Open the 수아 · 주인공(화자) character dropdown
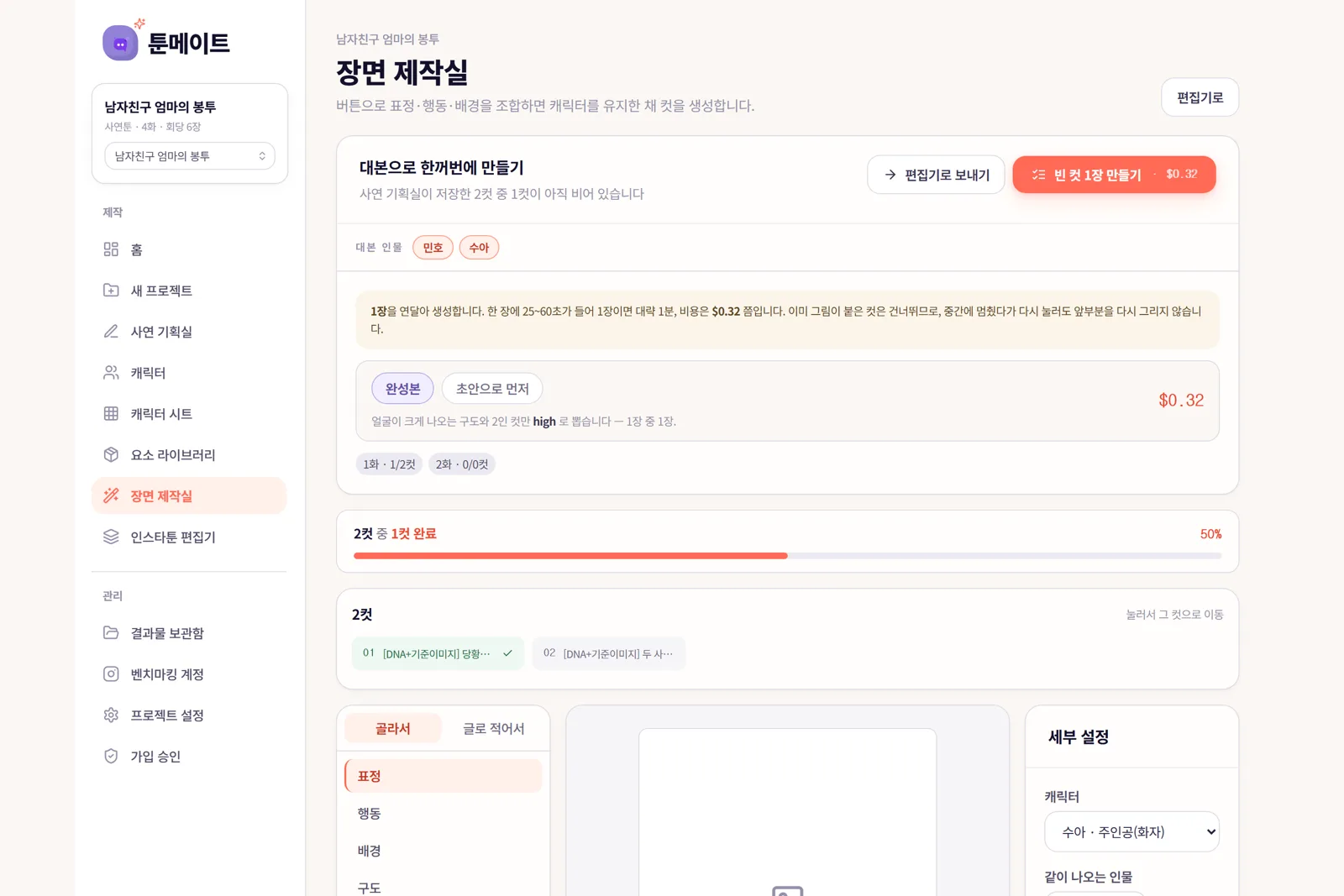The image size is (1344, 896). coord(1131,832)
